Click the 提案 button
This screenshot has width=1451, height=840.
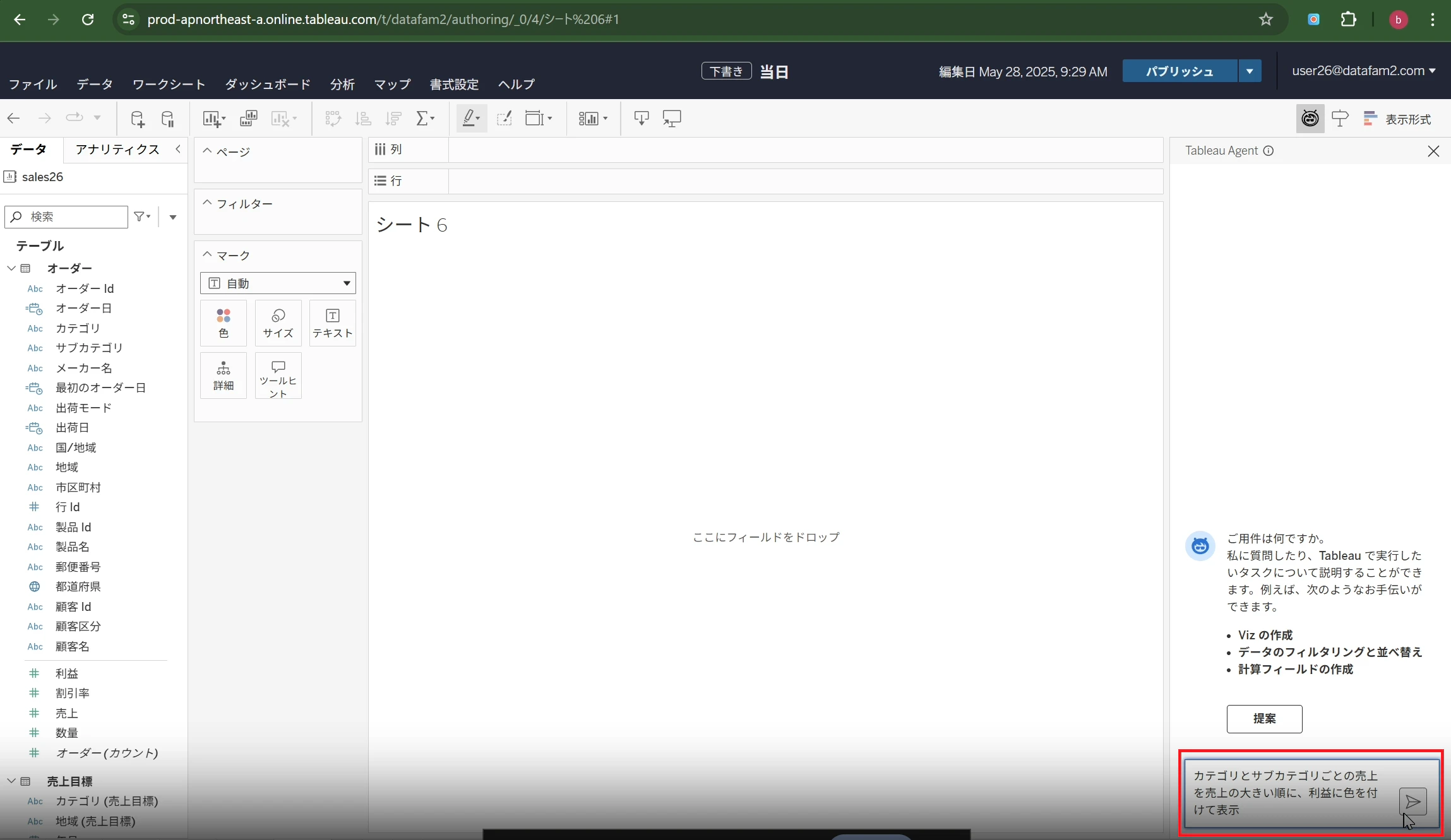[1264, 719]
